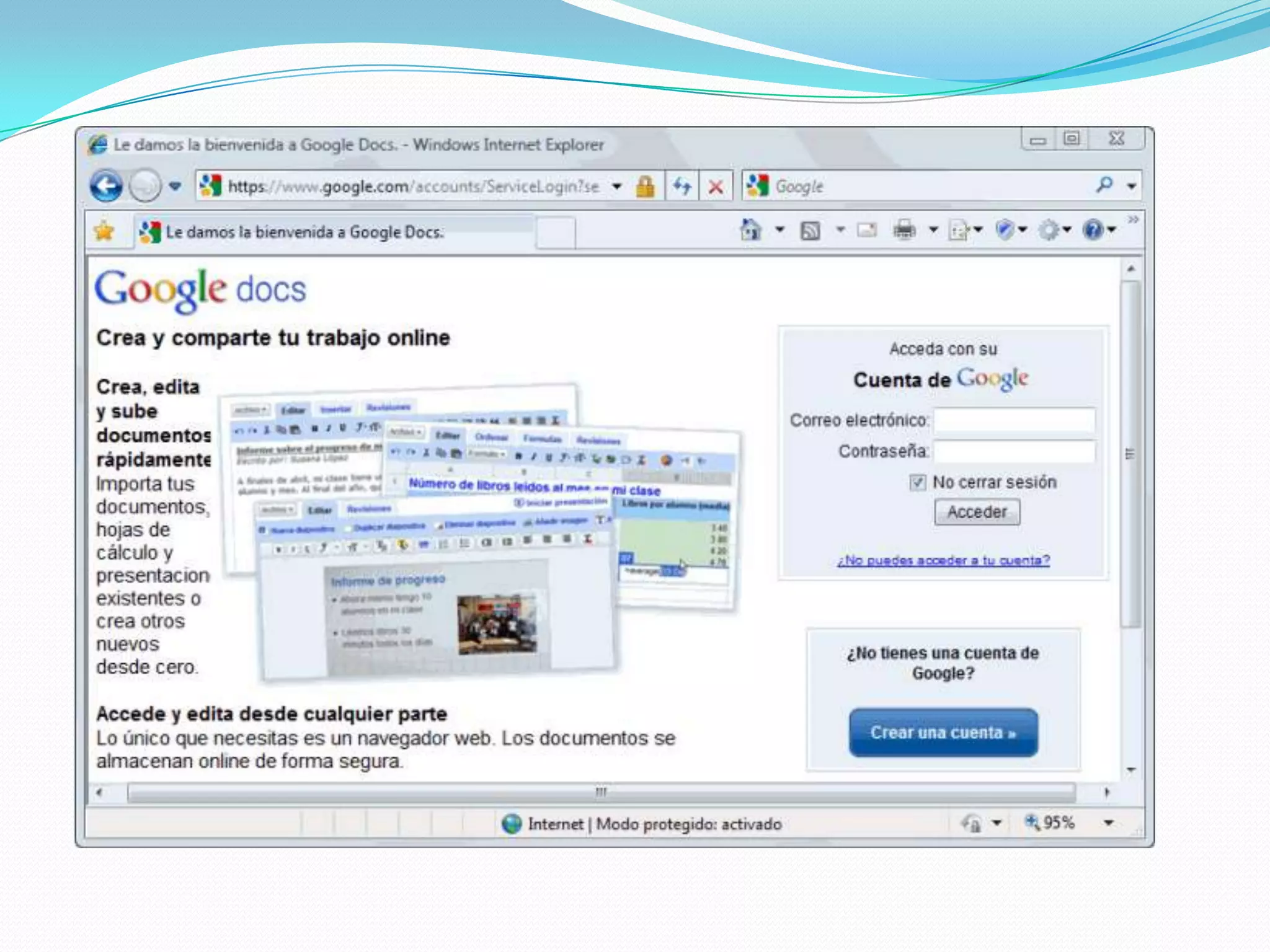Image resolution: width=1270 pixels, height=952 pixels.
Task: Open the ¿No puedes acceder a tu cuenta? link
Action: (943, 560)
